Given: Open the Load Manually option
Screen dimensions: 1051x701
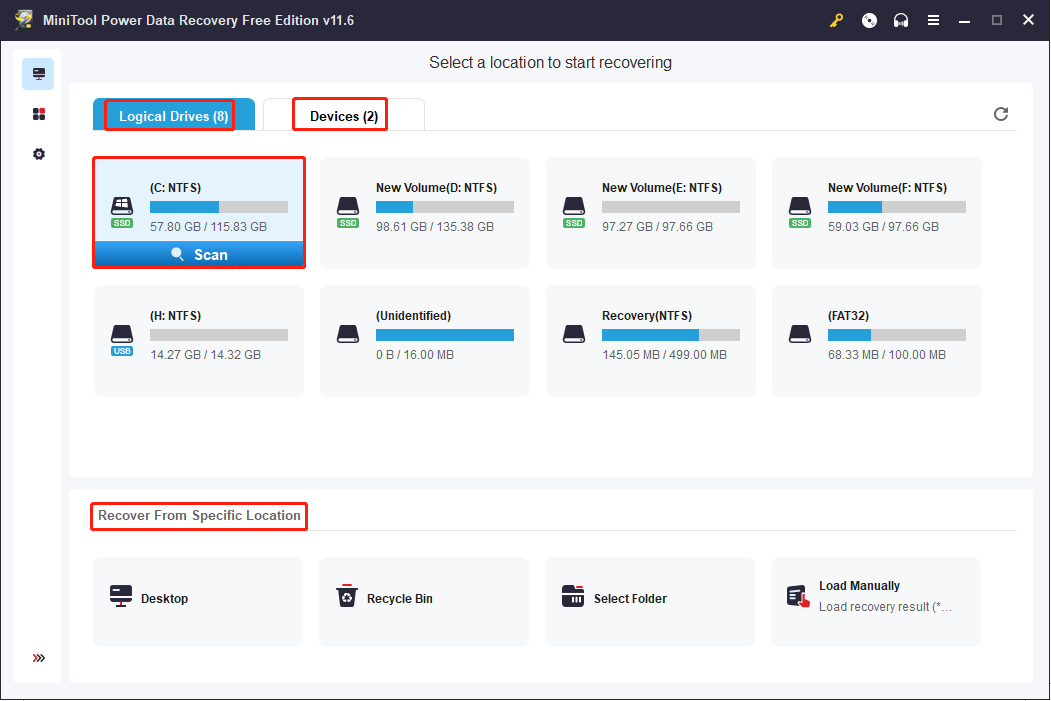Looking at the screenshot, I should [875, 602].
